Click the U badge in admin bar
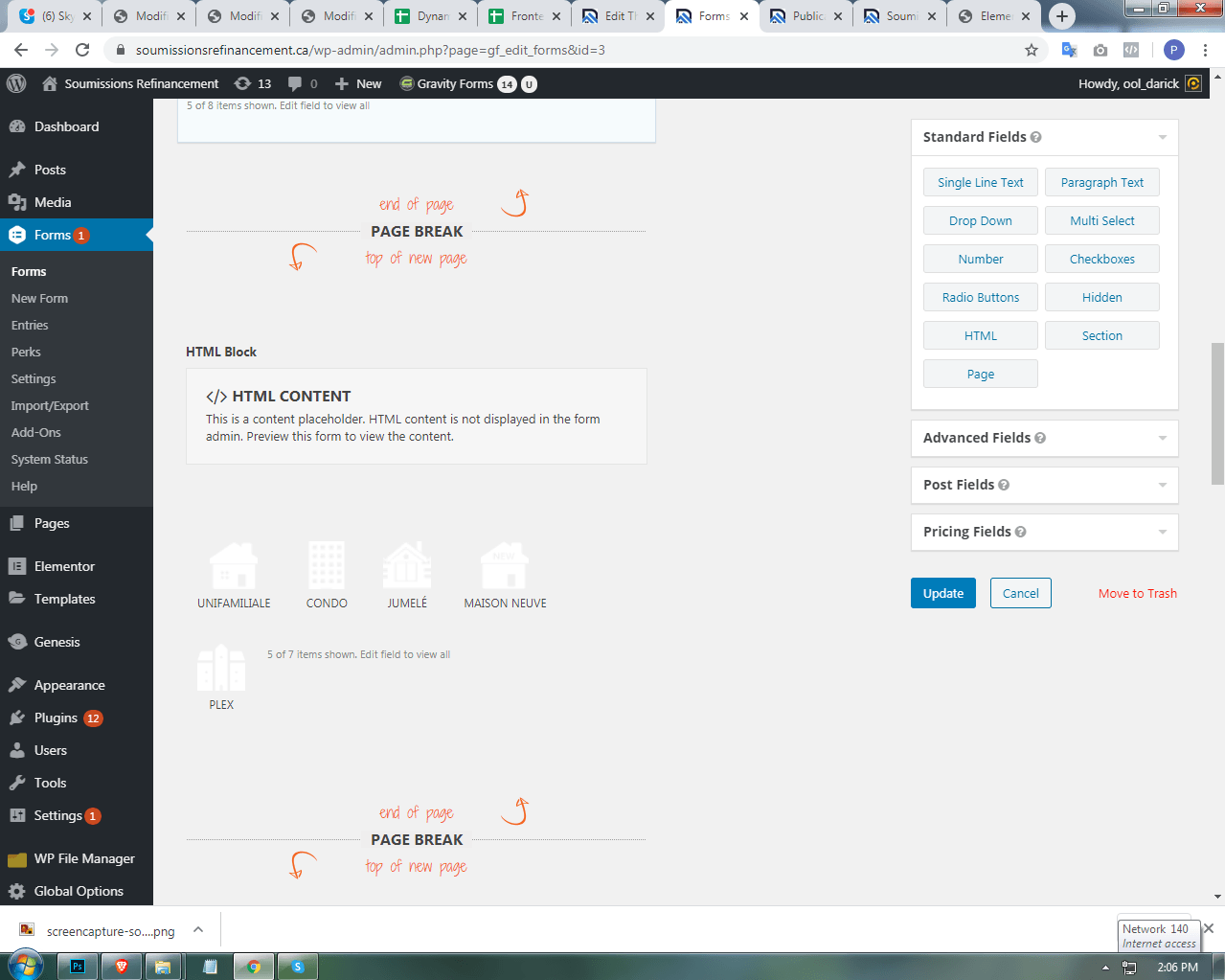The width and height of the screenshot is (1225, 980). 529,84
